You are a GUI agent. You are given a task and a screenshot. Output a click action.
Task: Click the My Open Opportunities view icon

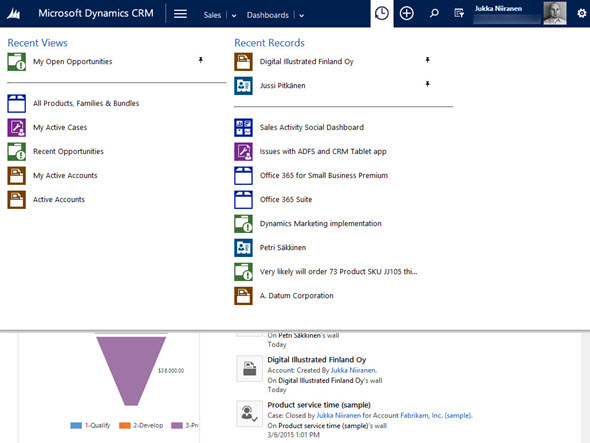[x=17, y=62]
